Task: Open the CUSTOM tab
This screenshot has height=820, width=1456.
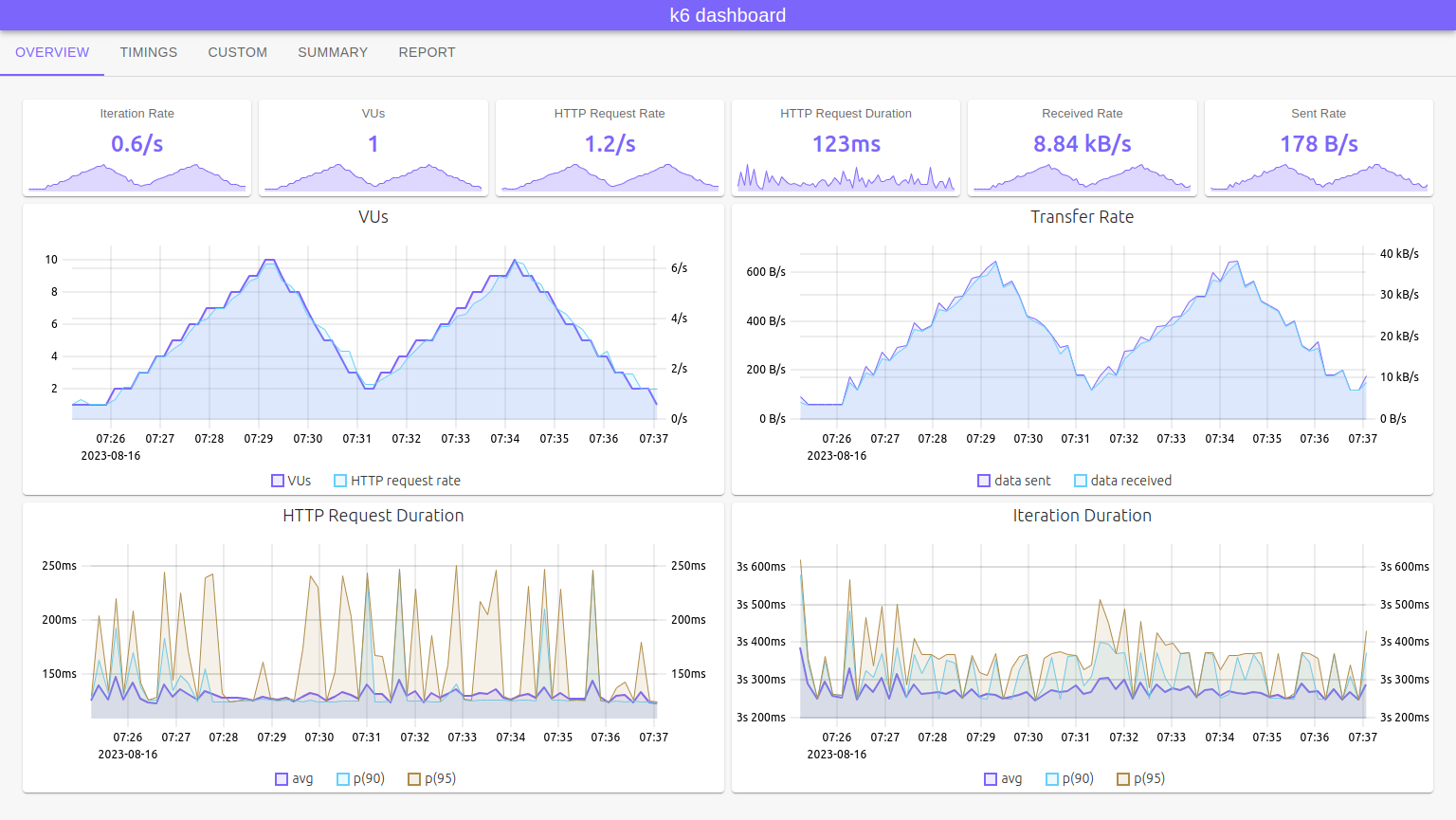Action: (238, 52)
